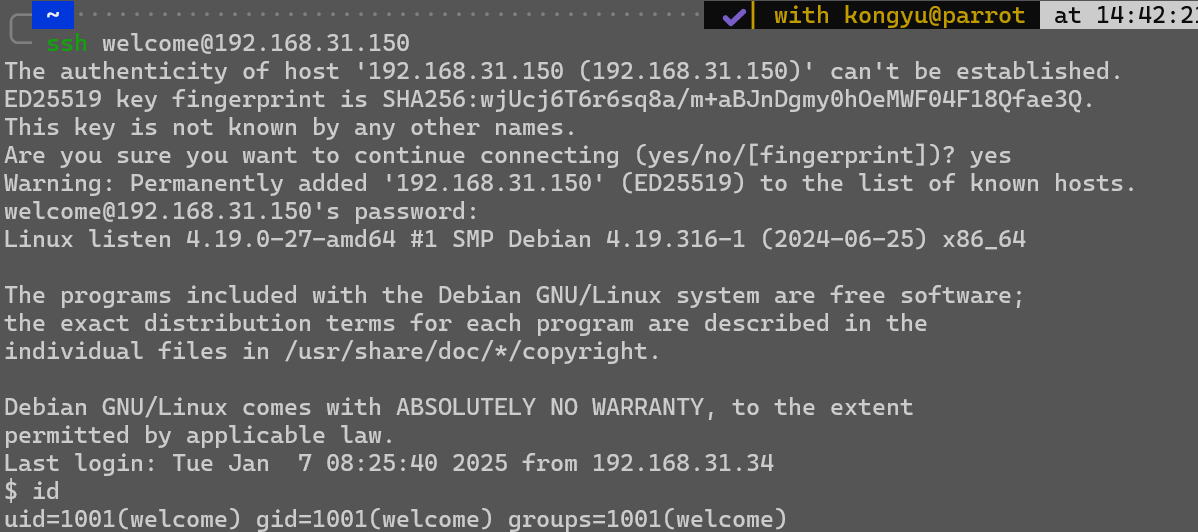Click 'welcome@192.168.31.150' in the ssh command
The width and height of the screenshot is (1198, 532).
[x=256, y=43]
